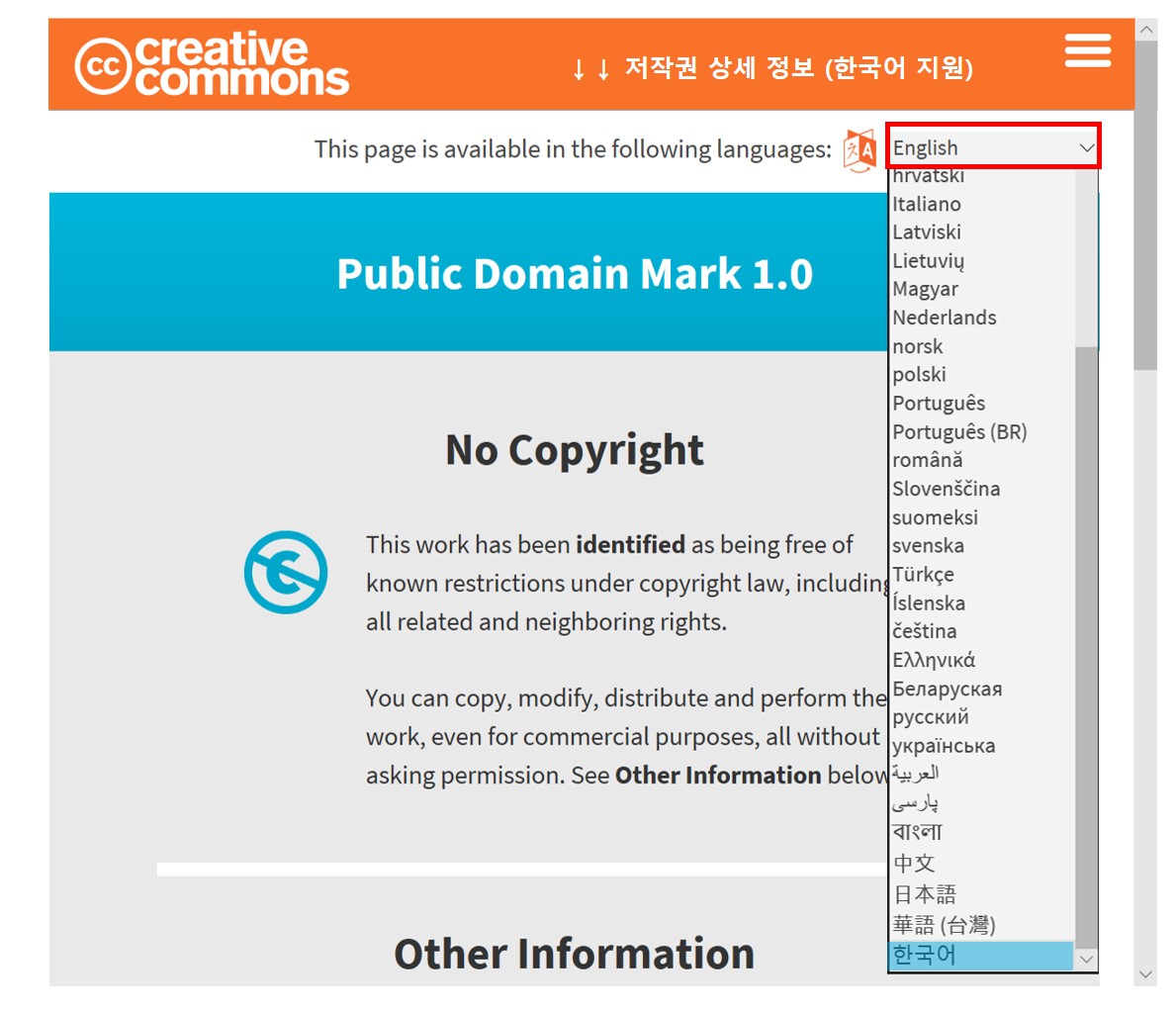This screenshot has height=1015, width=1176.
Task: Click page scrollbar up arrow
Action: 1146,30
